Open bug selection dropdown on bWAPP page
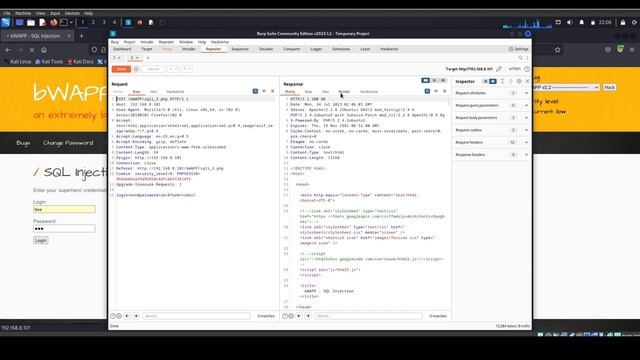This screenshot has width=640, height=360. (566, 87)
